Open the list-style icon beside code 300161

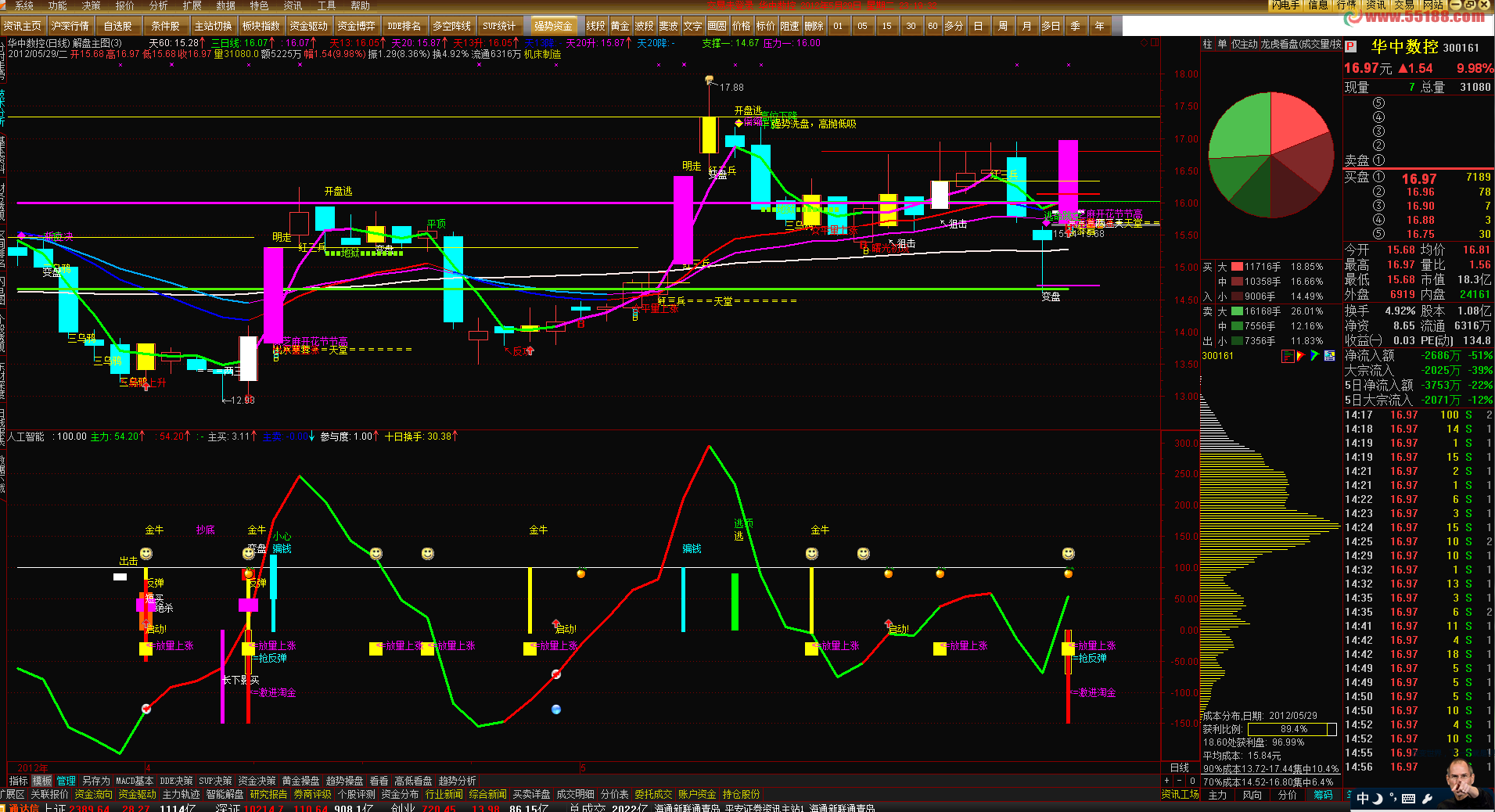coord(1288,356)
